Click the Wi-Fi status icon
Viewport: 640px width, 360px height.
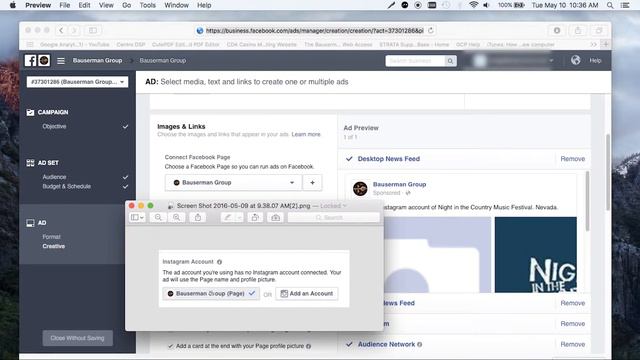click(x=473, y=5)
